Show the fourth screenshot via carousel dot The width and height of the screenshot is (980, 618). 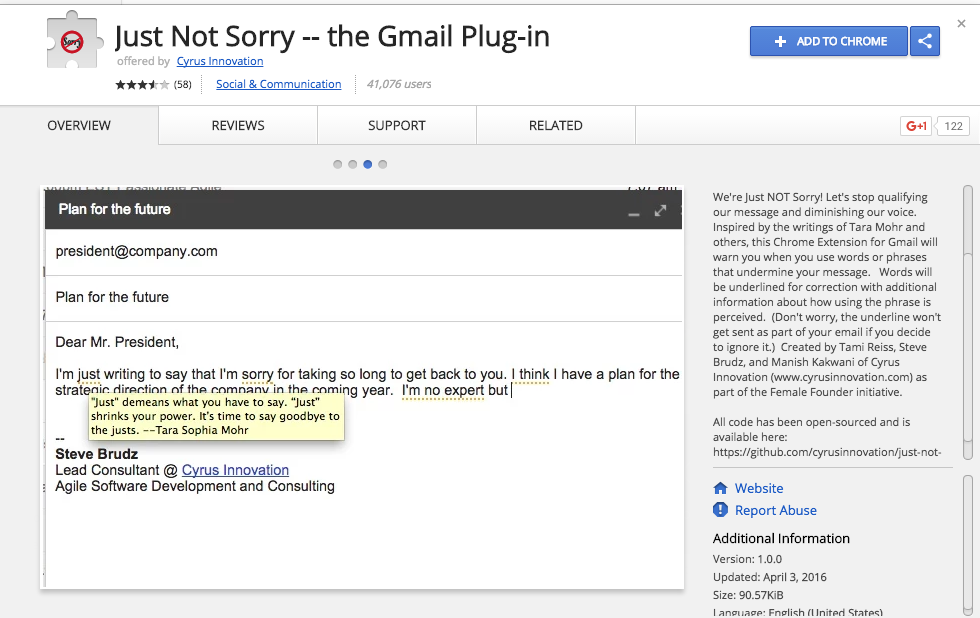click(x=382, y=164)
